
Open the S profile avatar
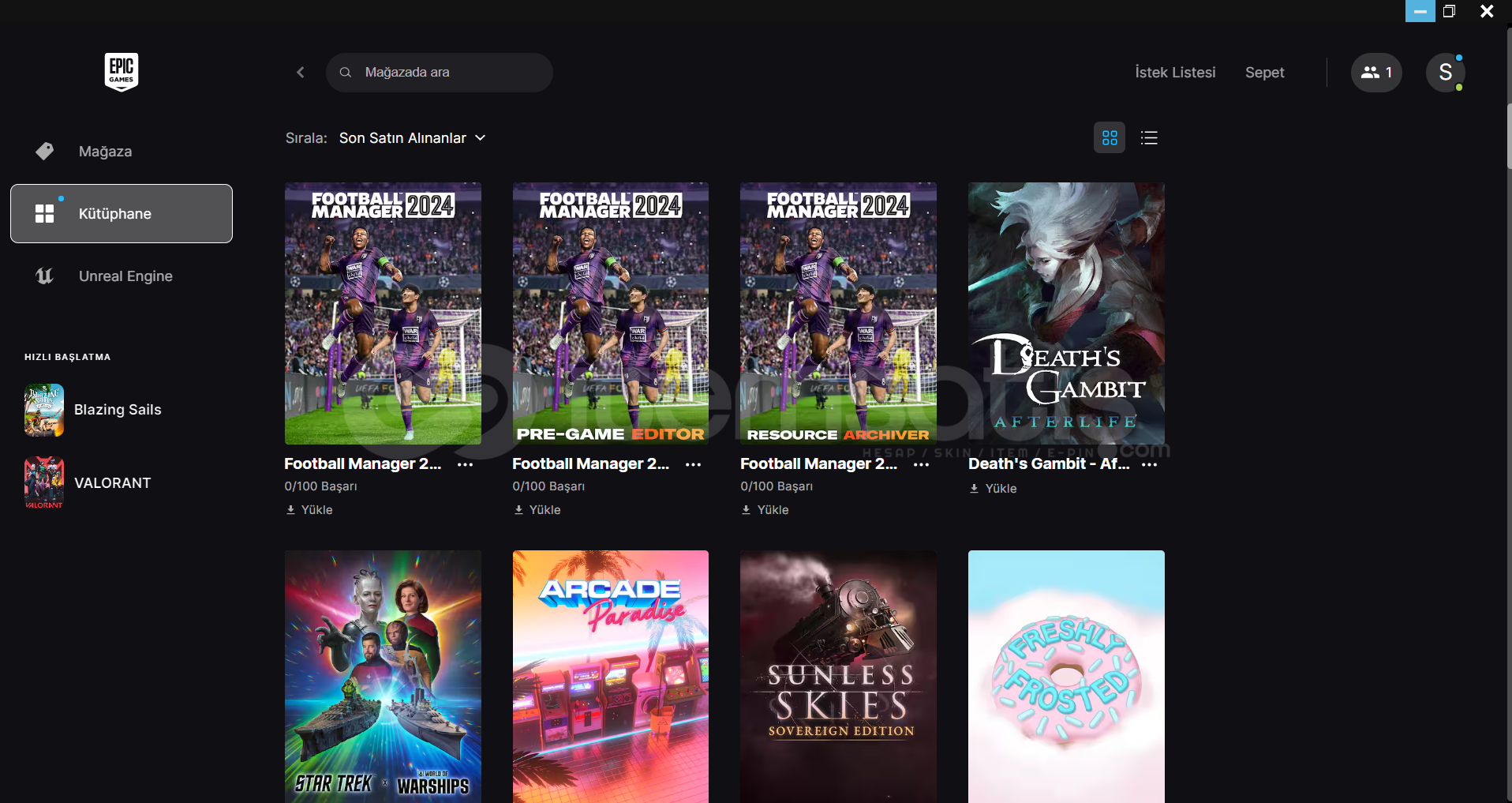(1446, 73)
